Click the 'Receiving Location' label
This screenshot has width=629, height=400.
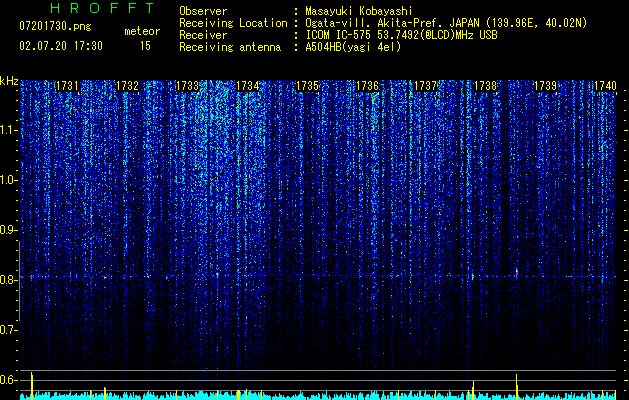click(x=233, y=23)
